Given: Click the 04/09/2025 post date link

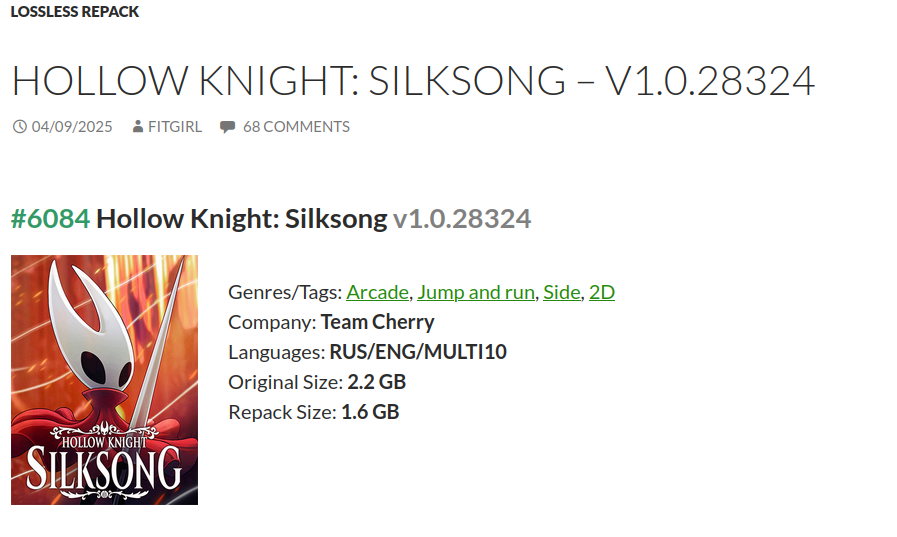Looking at the screenshot, I should 72,127.
